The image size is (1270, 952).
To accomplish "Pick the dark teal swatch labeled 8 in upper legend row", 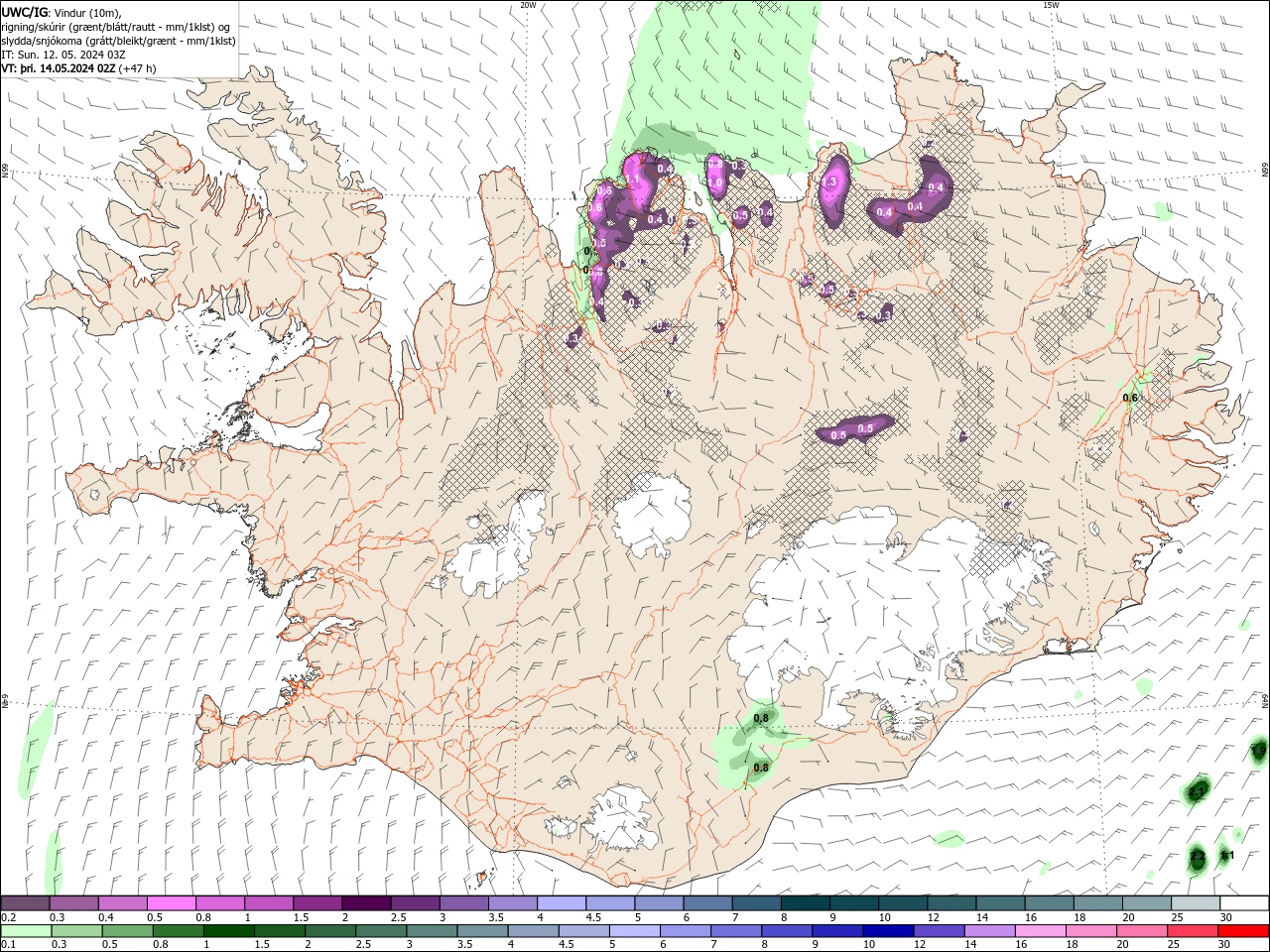I will coord(806,903).
